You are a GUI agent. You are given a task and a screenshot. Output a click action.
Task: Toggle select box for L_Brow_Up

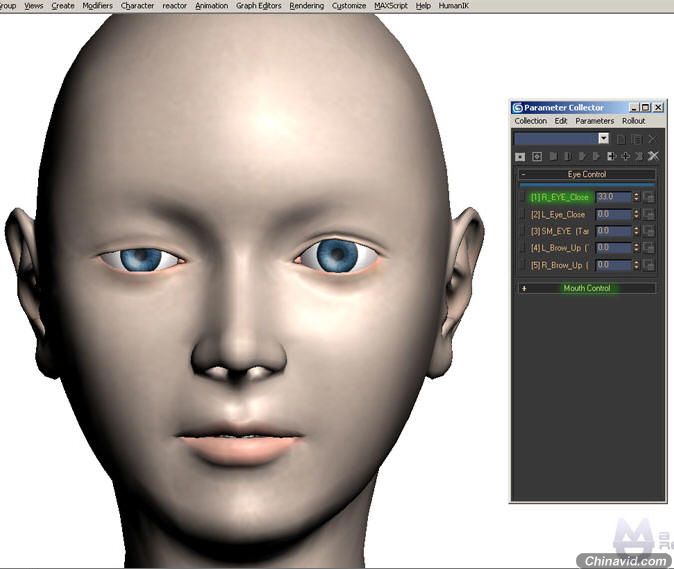[522, 248]
